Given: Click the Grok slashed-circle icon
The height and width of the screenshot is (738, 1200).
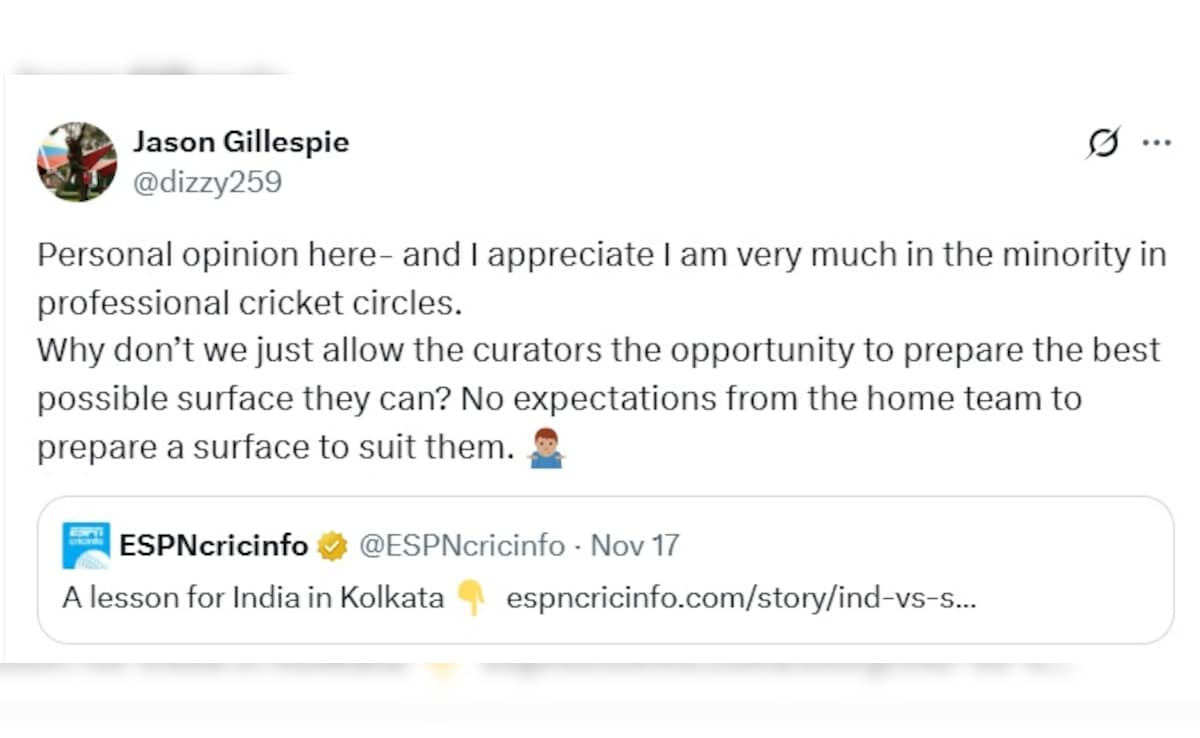Looking at the screenshot, I should pos(1103,143).
